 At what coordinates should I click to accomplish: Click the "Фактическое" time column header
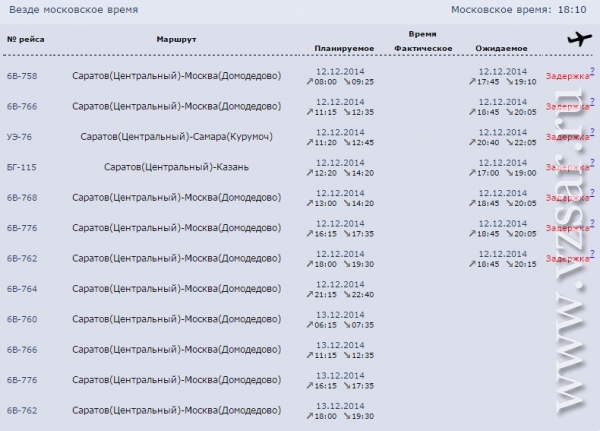424,48
